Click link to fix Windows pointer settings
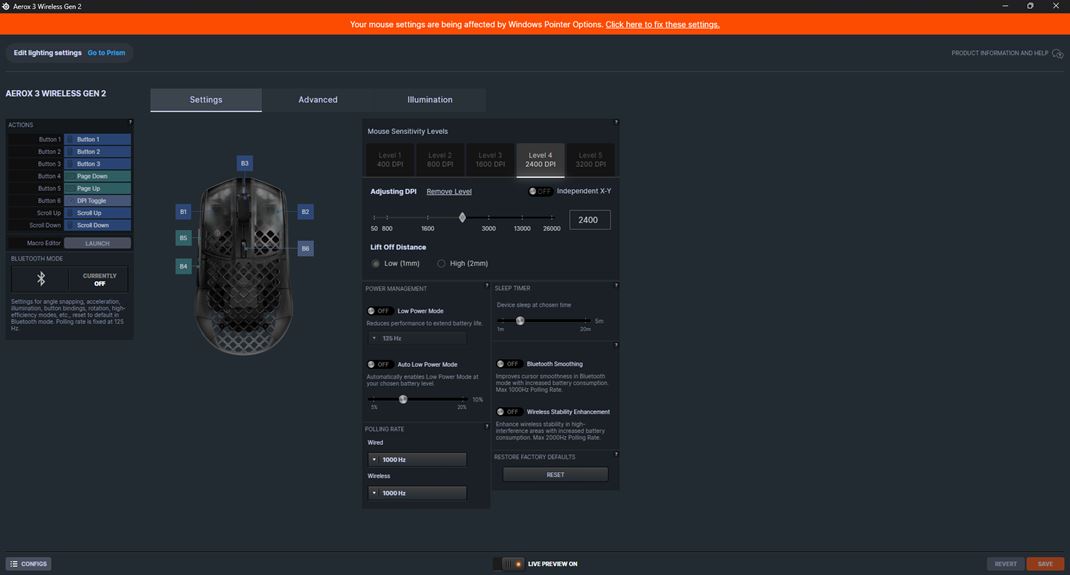The width and height of the screenshot is (1070, 575). pos(663,25)
